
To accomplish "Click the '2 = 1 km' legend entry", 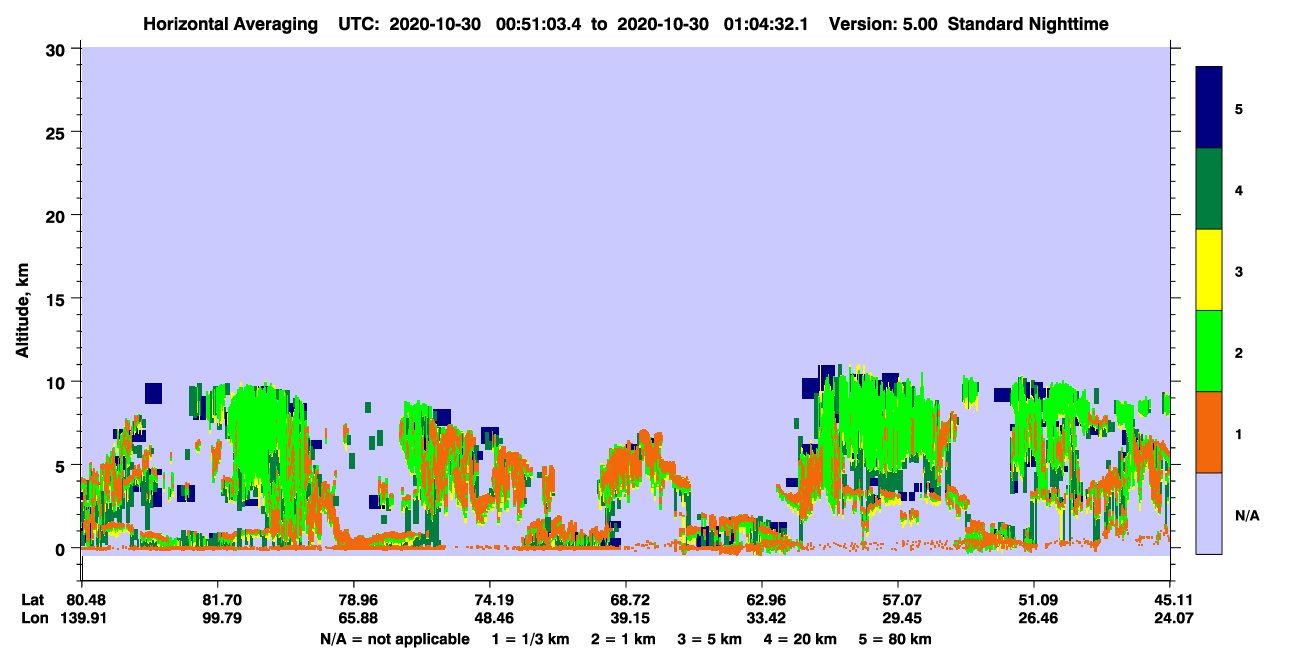I will pyautogui.click(x=622, y=639).
